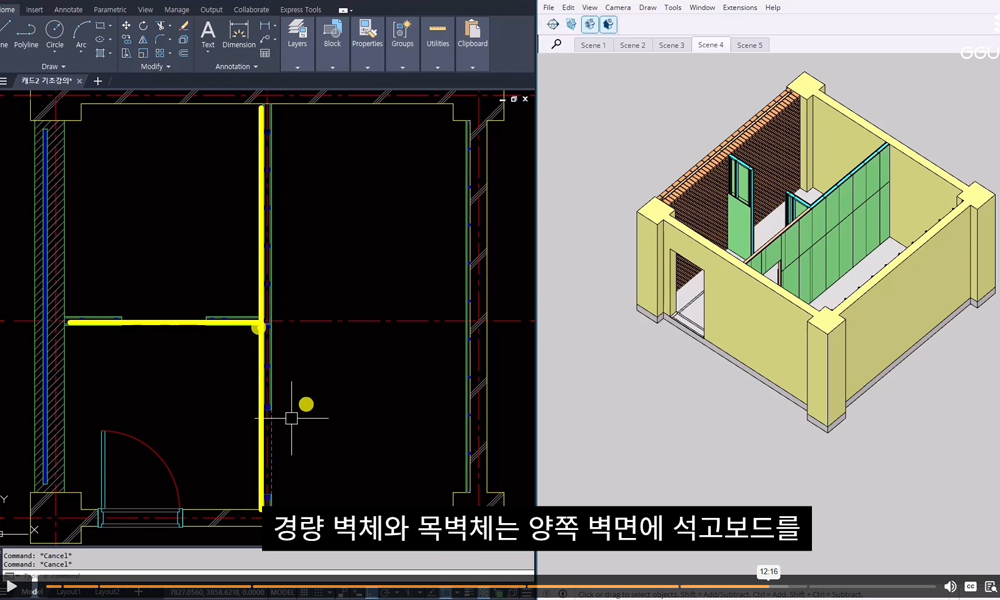This screenshot has width=1000, height=600.
Task: Pick the Fillet tool in Modify panel
Action: (x=160, y=40)
